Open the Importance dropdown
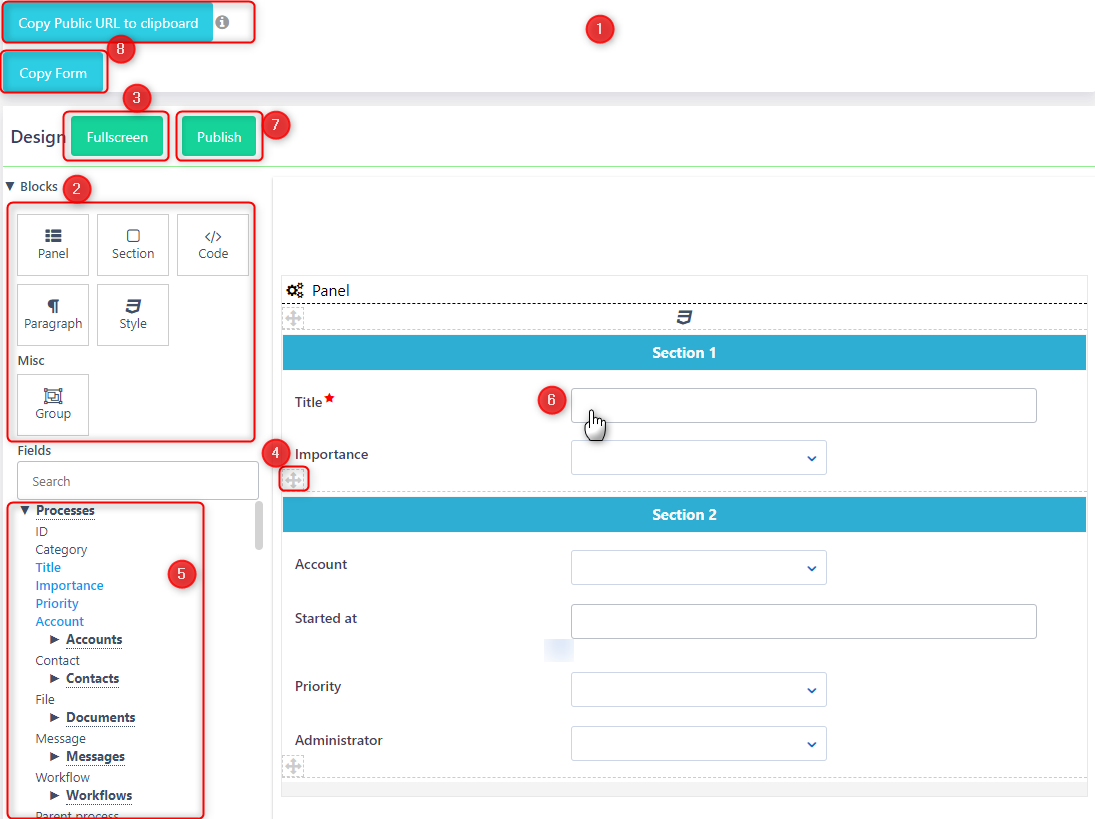The height and width of the screenshot is (819, 1095). tap(699, 457)
